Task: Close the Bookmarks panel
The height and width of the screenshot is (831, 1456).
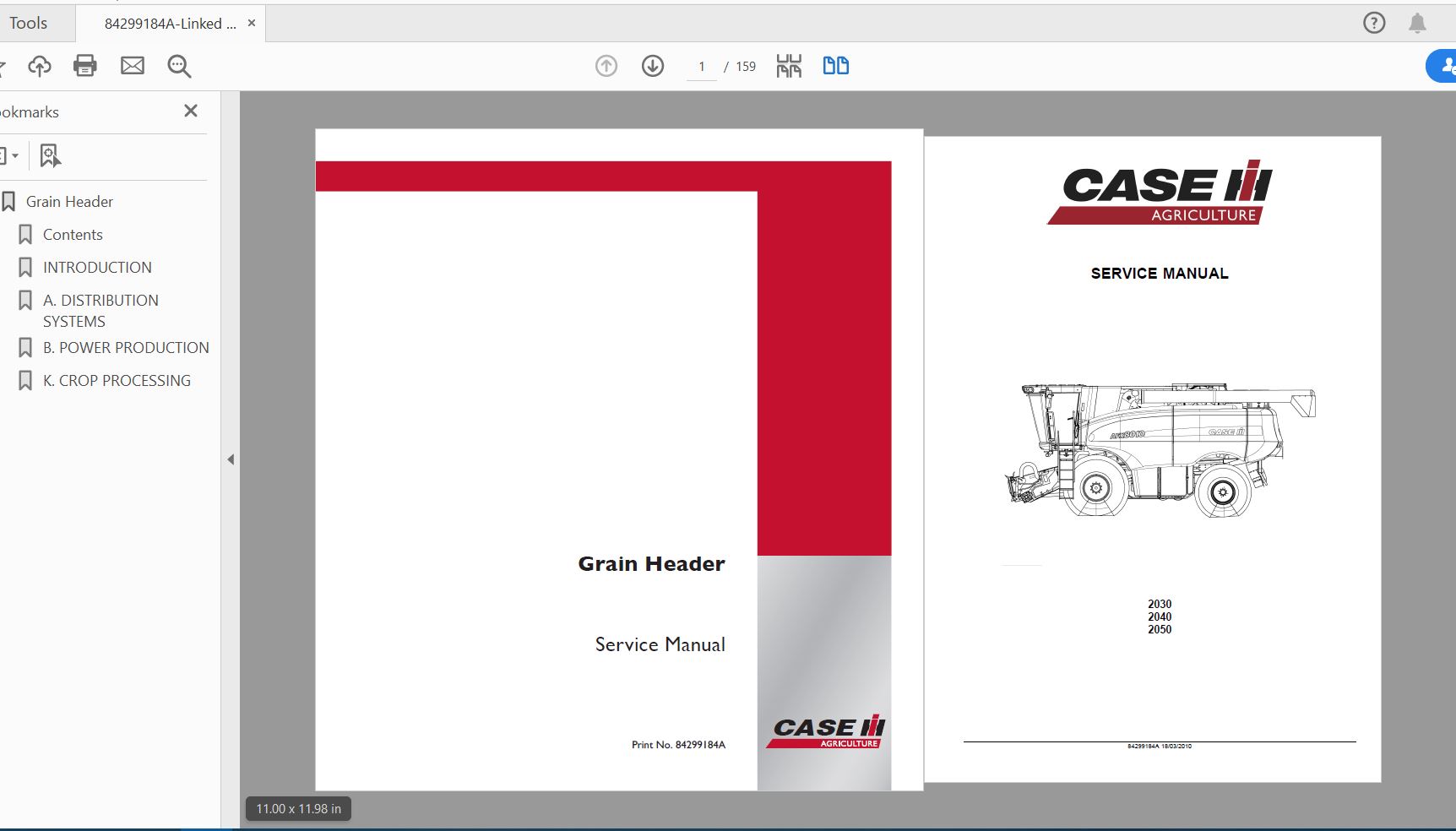Action: point(191,111)
